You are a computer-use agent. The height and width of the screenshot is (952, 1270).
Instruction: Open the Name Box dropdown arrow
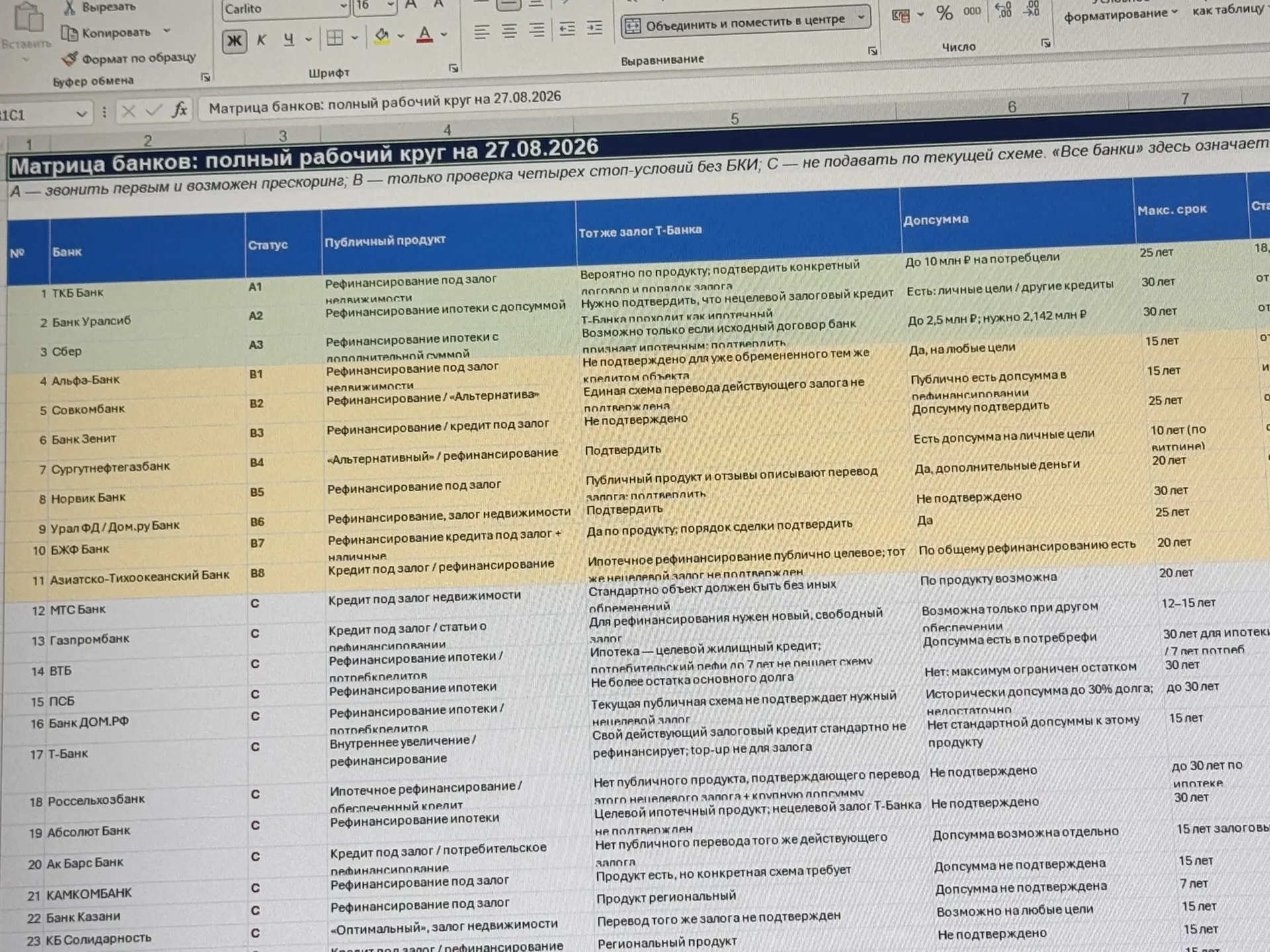coord(81,114)
